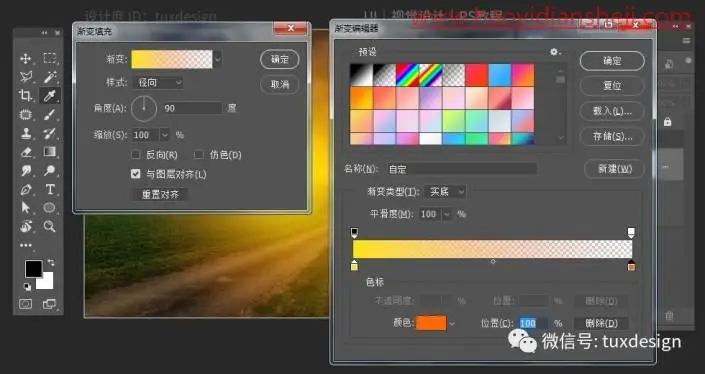Viewport: 705px width, 374px height.
Task: Select the Eraser tool
Action: point(26,152)
